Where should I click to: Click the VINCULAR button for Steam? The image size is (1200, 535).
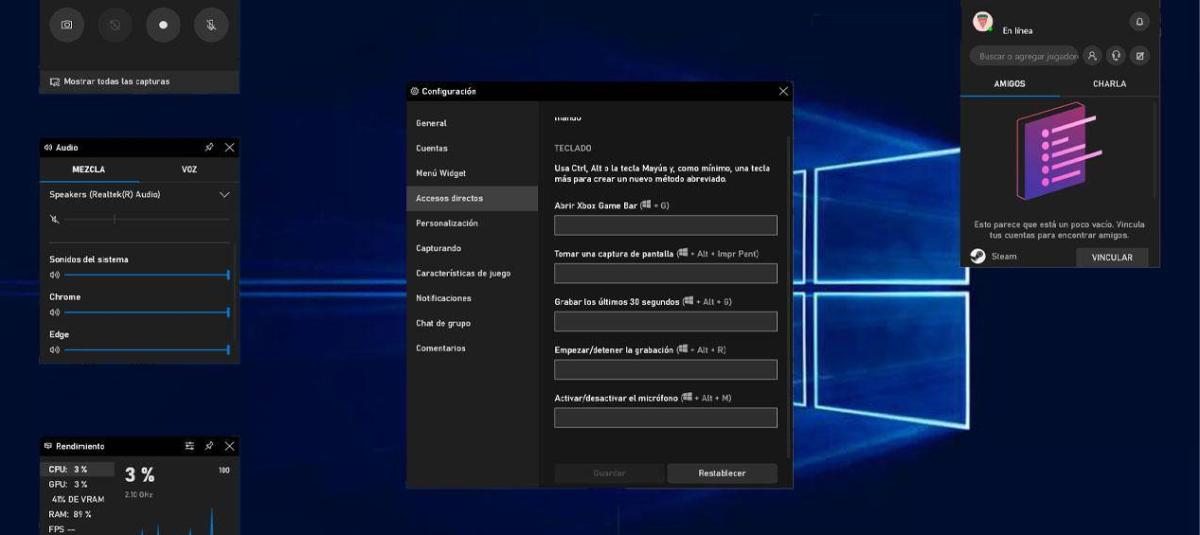[1112, 257]
